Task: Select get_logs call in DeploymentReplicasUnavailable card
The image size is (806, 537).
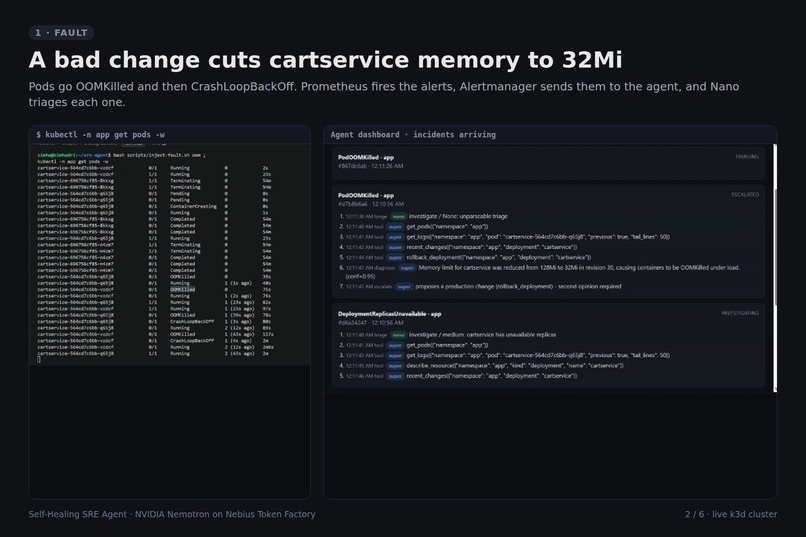Action: click(538, 356)
